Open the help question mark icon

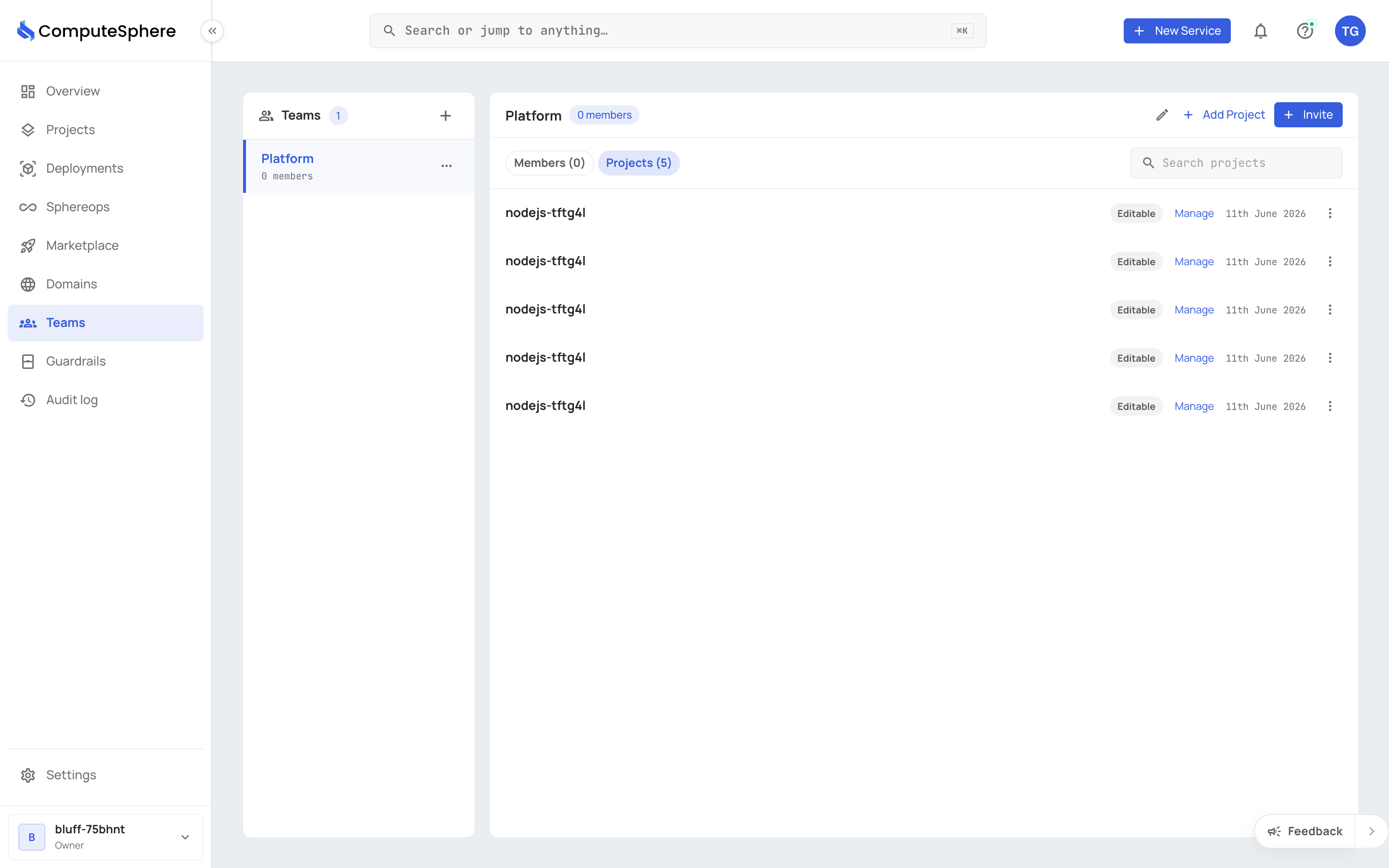pos(1305,31)
